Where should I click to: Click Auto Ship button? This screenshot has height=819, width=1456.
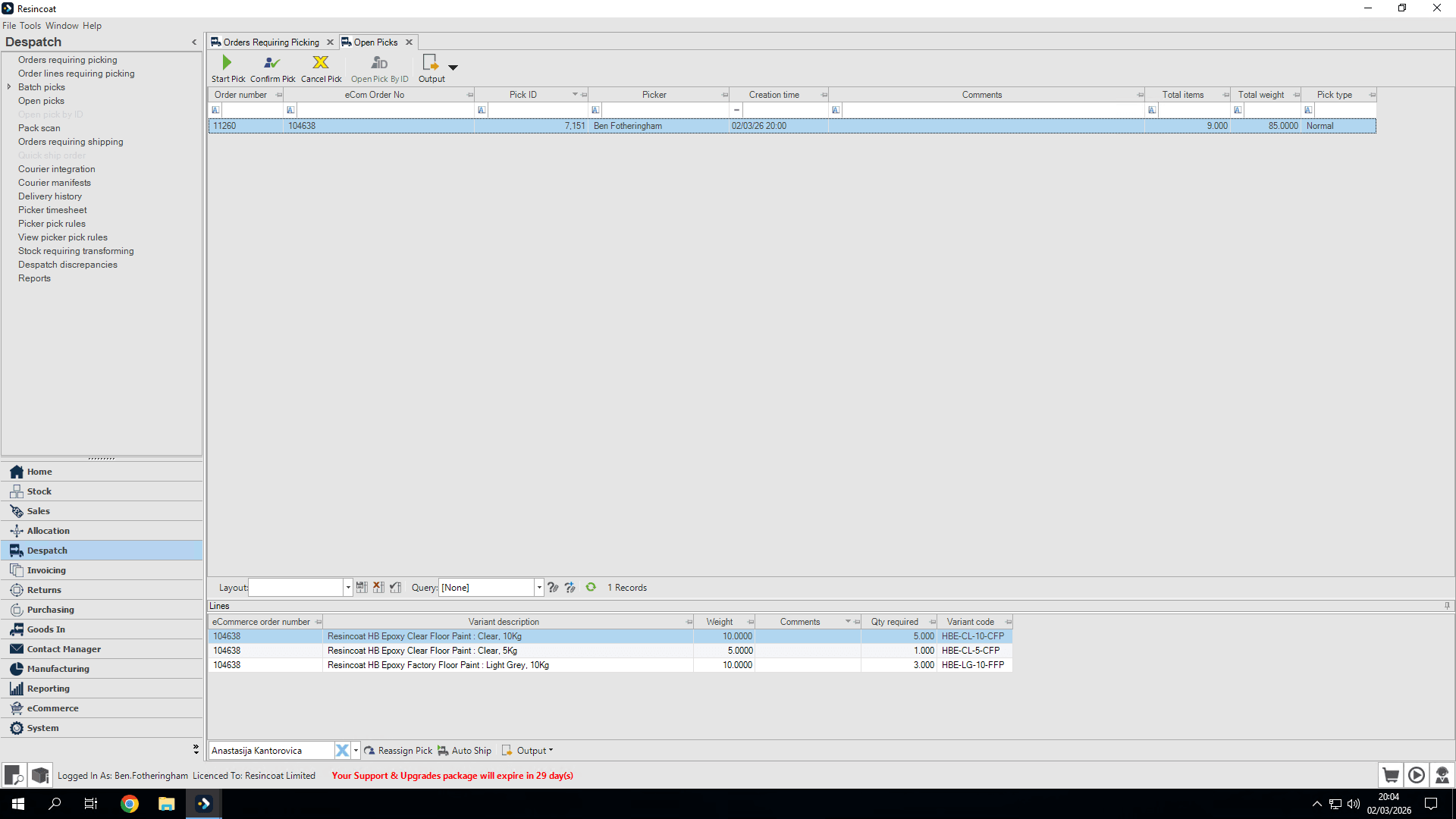[464, 751]
